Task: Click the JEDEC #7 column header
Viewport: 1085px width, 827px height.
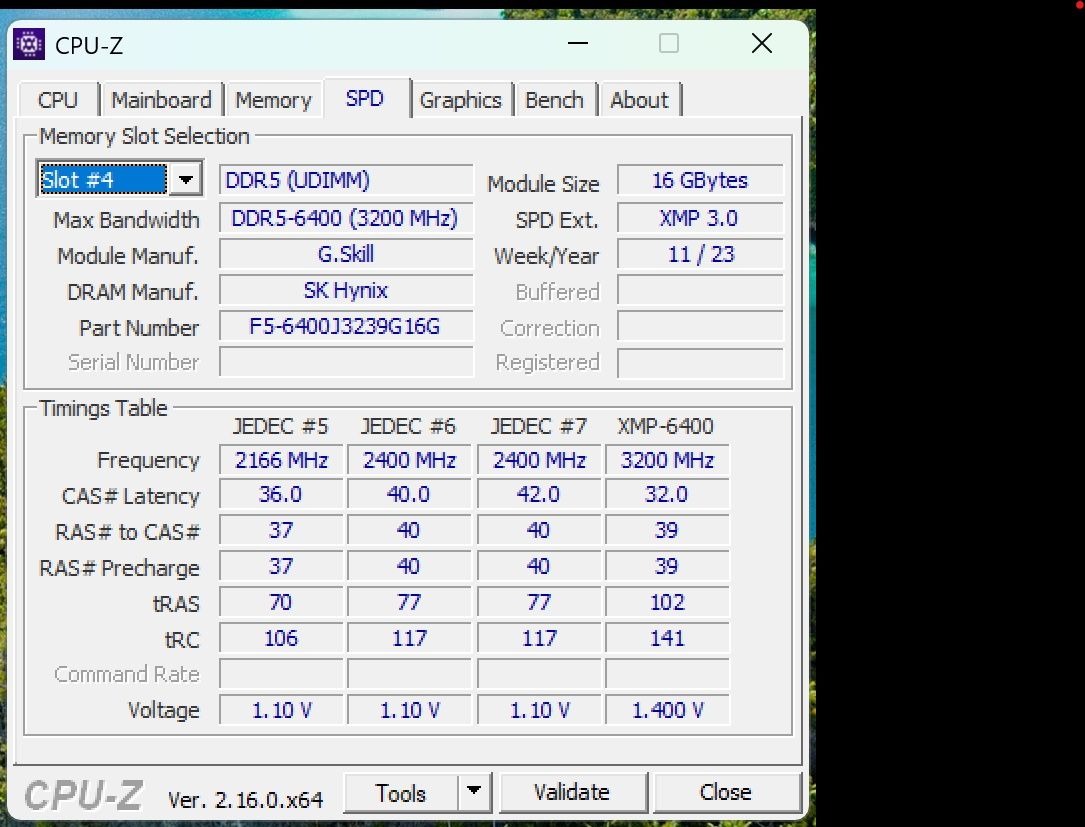Action: click(x=538, y=426)
